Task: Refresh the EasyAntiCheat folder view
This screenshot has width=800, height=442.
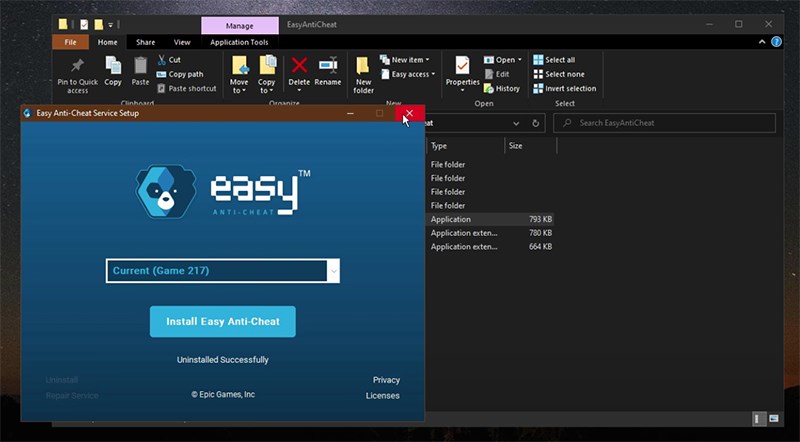Action: [535, 123]
